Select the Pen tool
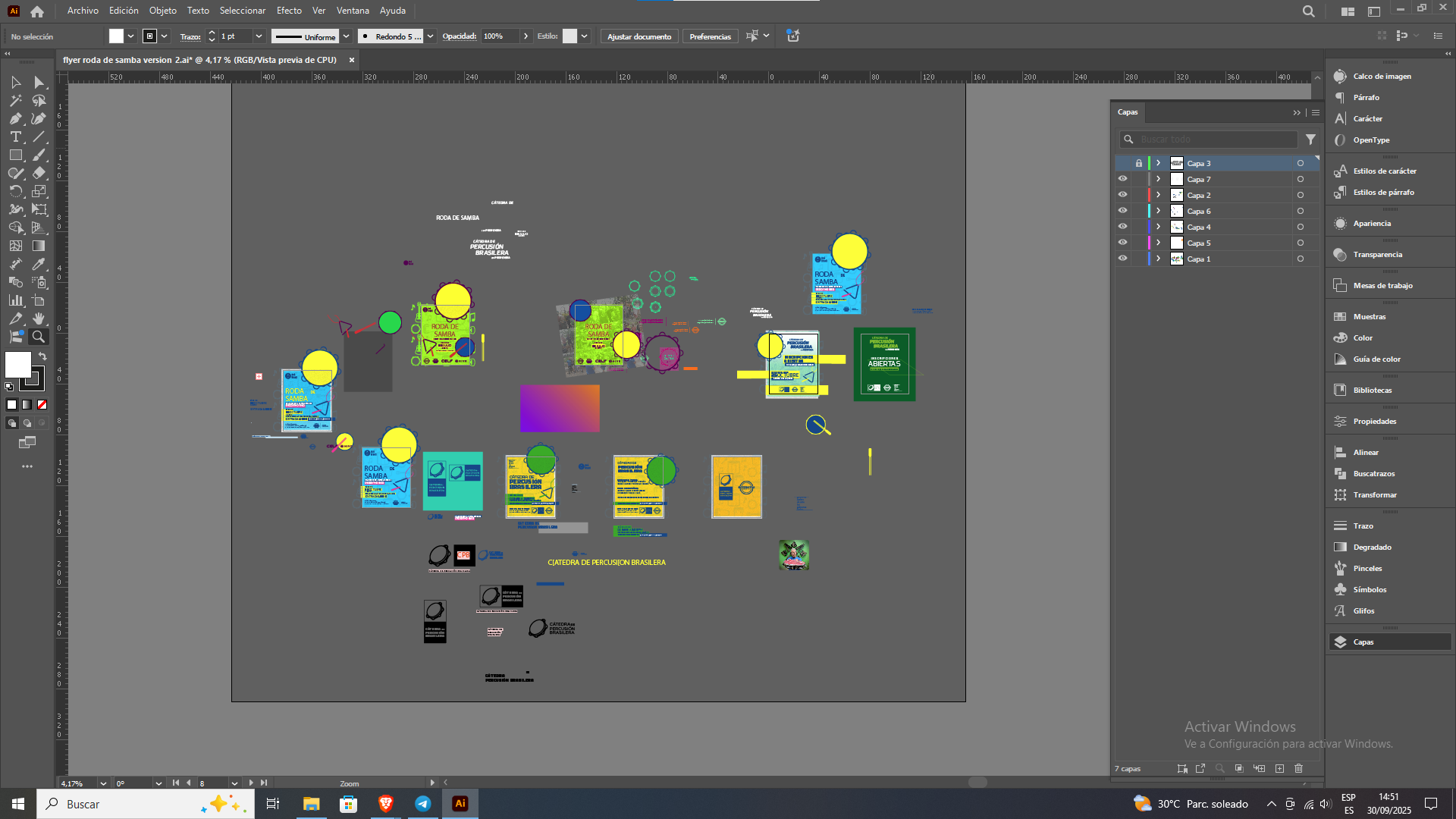The image size is (1456, 819). coord(15,118)
